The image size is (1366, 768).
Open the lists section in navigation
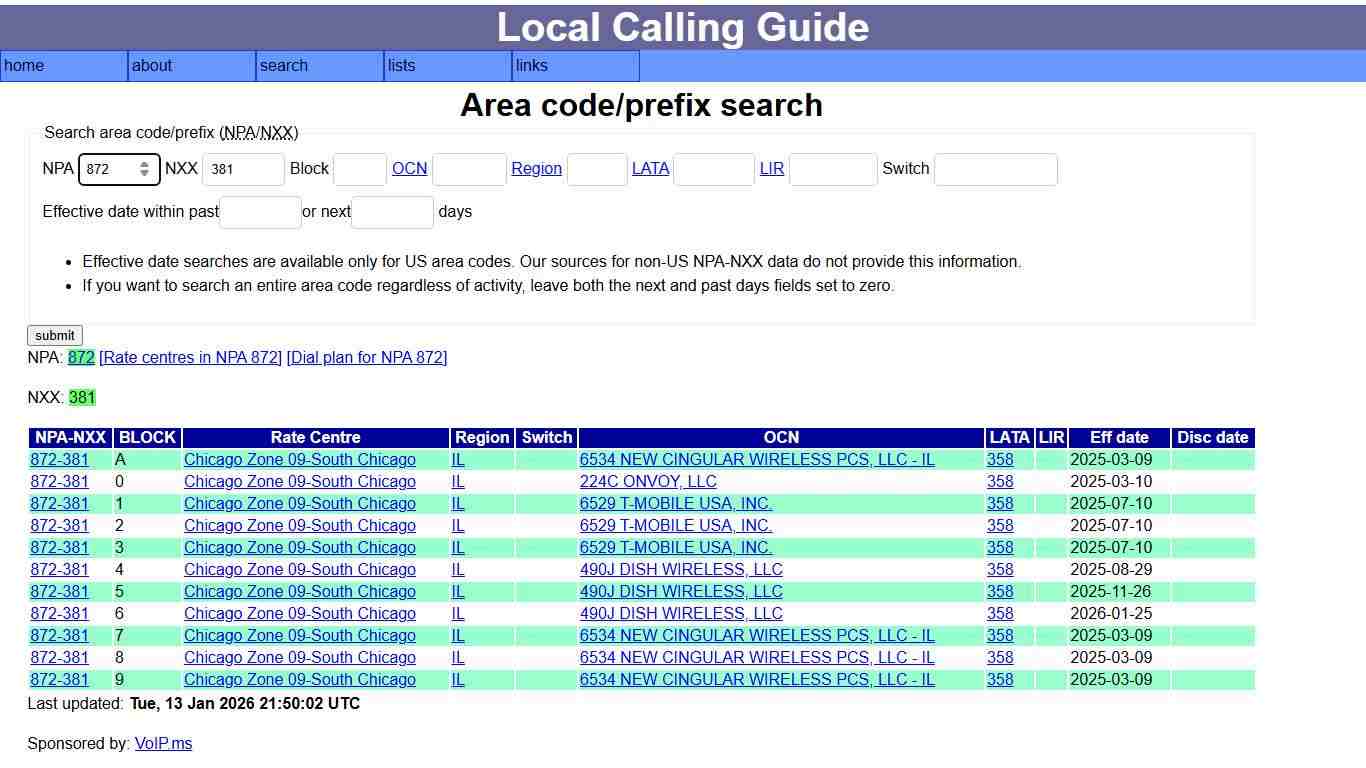tap(400, 66)
